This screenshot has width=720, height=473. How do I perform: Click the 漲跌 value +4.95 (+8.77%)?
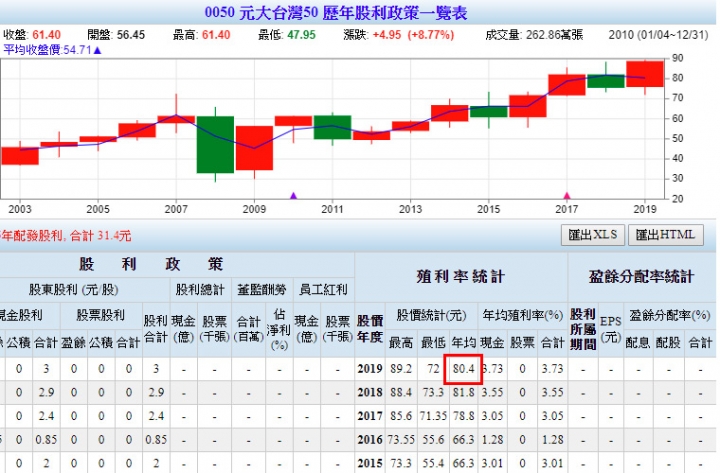point(413,35)
